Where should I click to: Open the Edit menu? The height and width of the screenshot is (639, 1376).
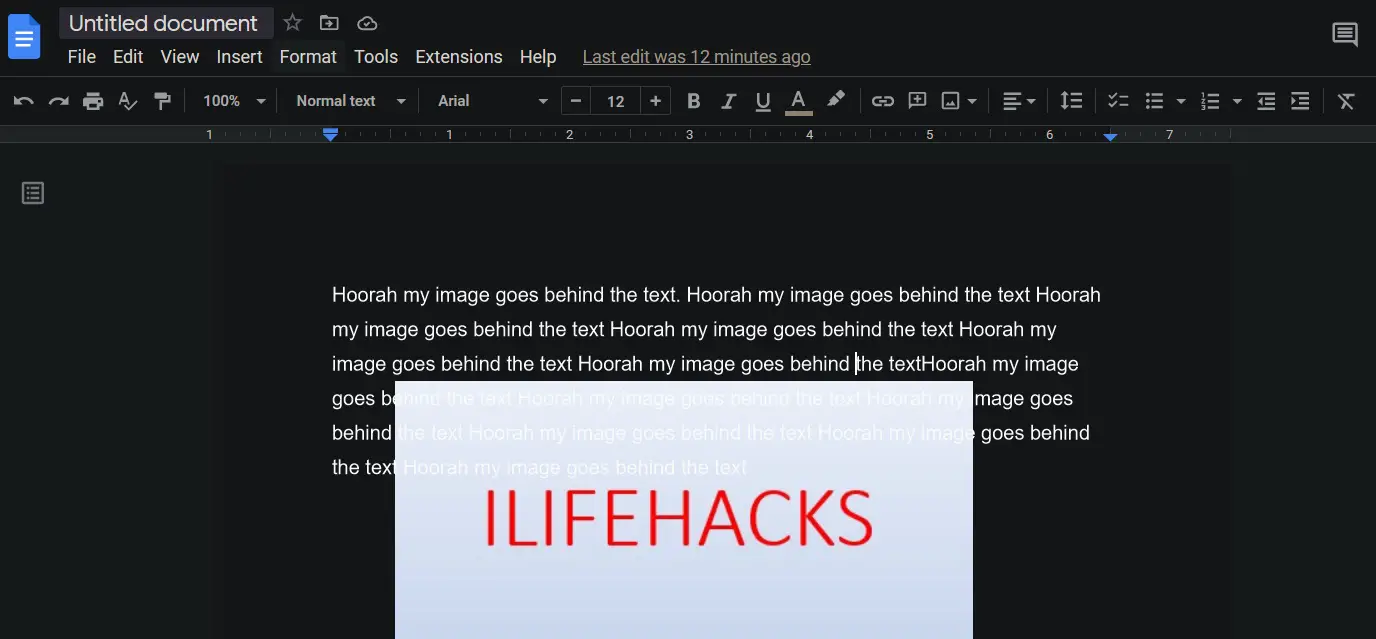coord(128,57)
